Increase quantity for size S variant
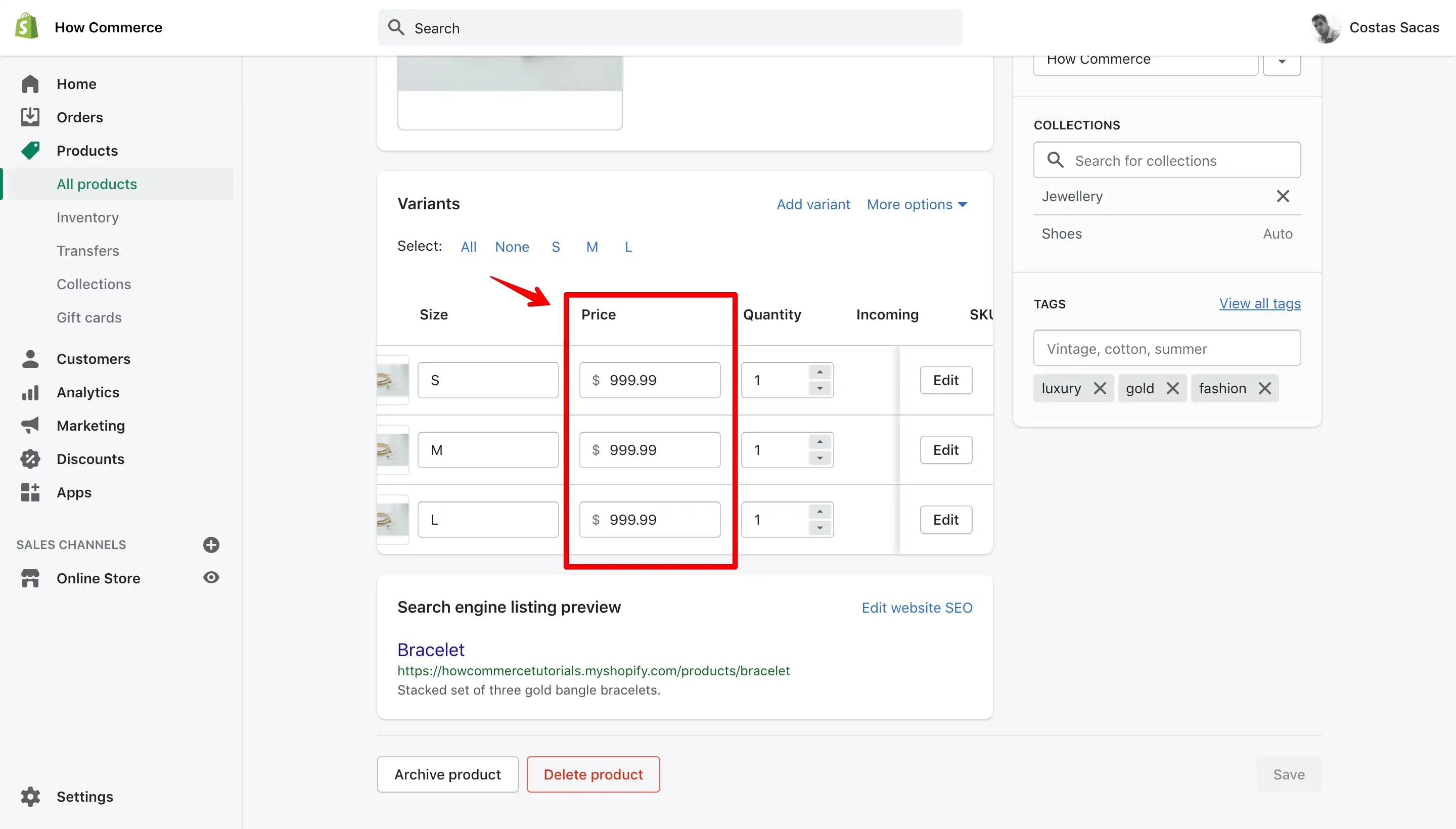Screen dimensions: 1456x829 coord(820,372)
